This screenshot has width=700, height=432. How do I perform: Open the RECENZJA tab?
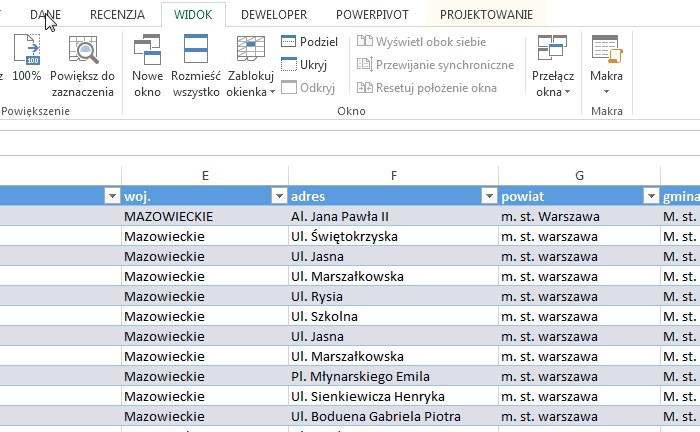[117, 15]
